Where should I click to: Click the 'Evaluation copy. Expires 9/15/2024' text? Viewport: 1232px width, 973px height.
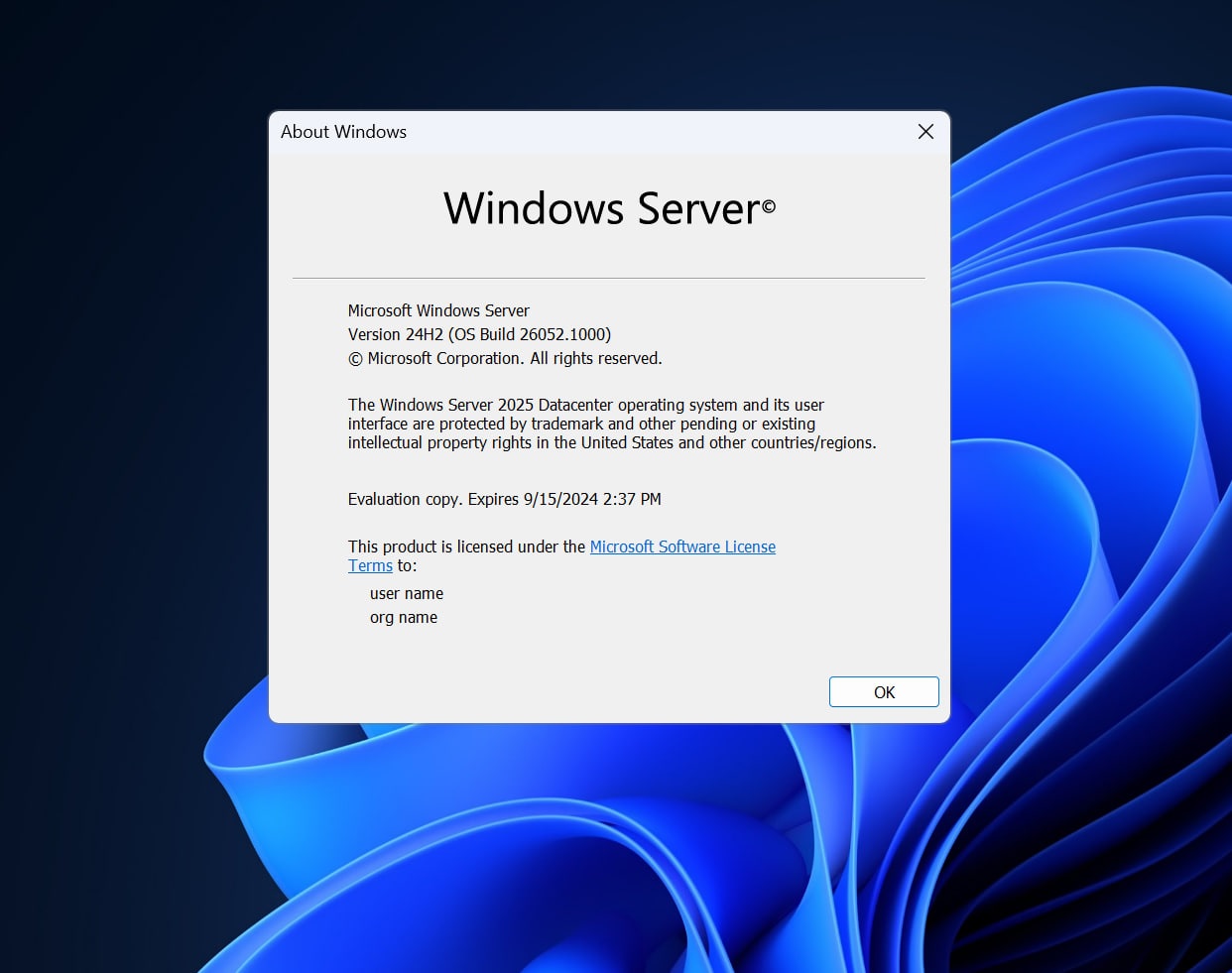[x=504, y=499]
